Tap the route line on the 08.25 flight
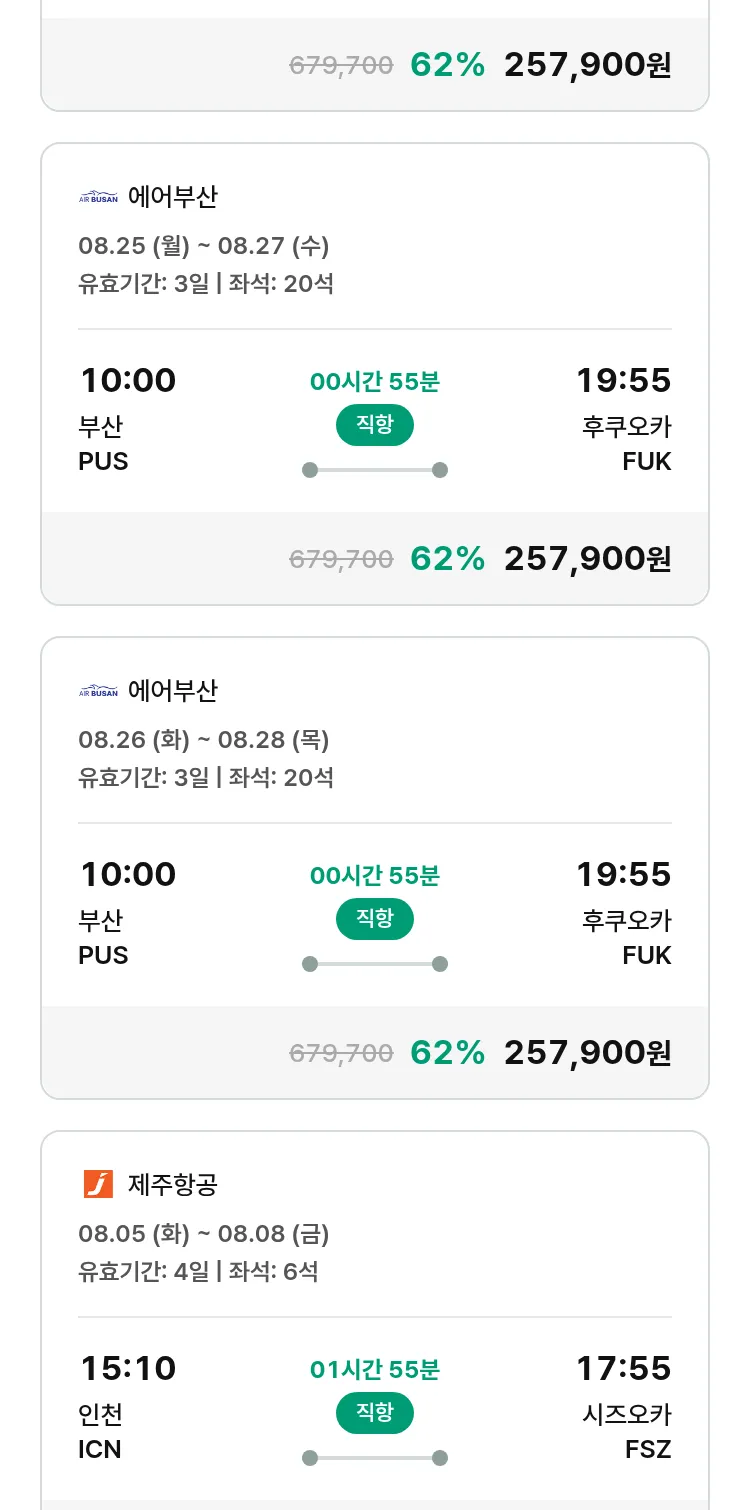The width and height of the screenshot is (750, 1510). tap(375, 470)
